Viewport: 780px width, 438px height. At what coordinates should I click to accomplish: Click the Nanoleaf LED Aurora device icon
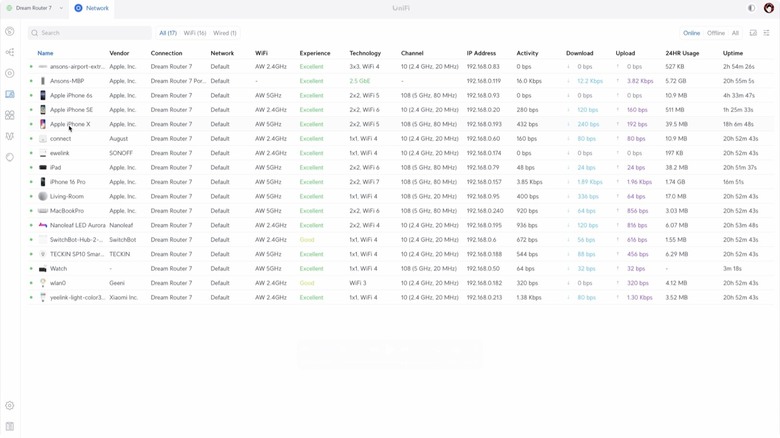click(x=43, y=225)
